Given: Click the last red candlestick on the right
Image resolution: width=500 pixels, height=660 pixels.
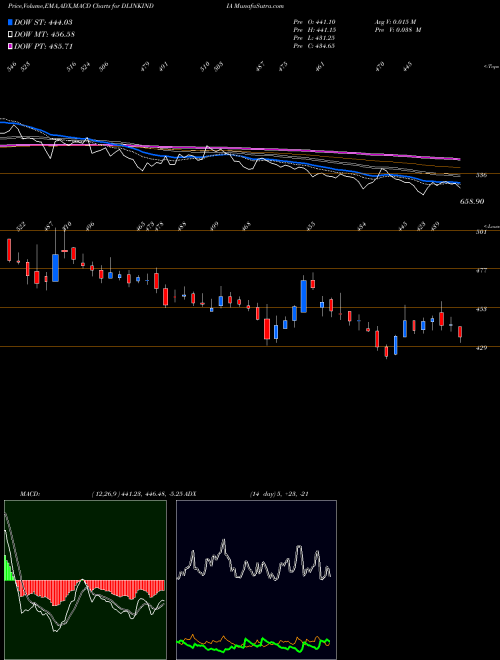Looking at the screenshot, I should [460, 332].
